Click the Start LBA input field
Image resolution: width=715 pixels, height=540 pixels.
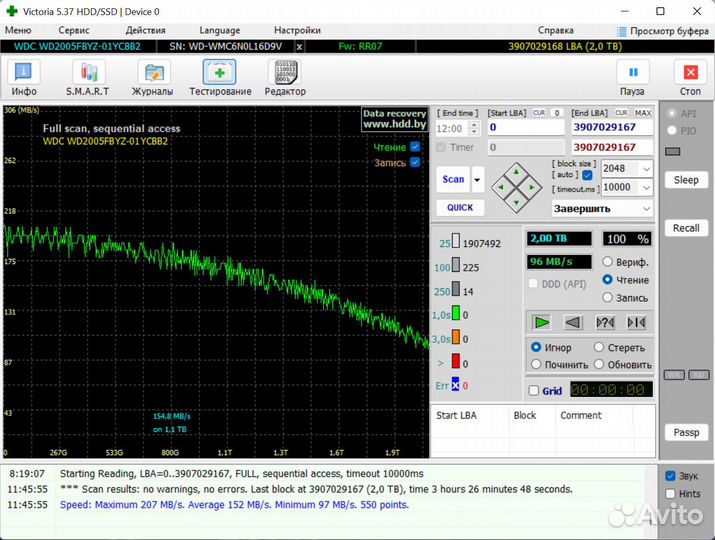526,127
